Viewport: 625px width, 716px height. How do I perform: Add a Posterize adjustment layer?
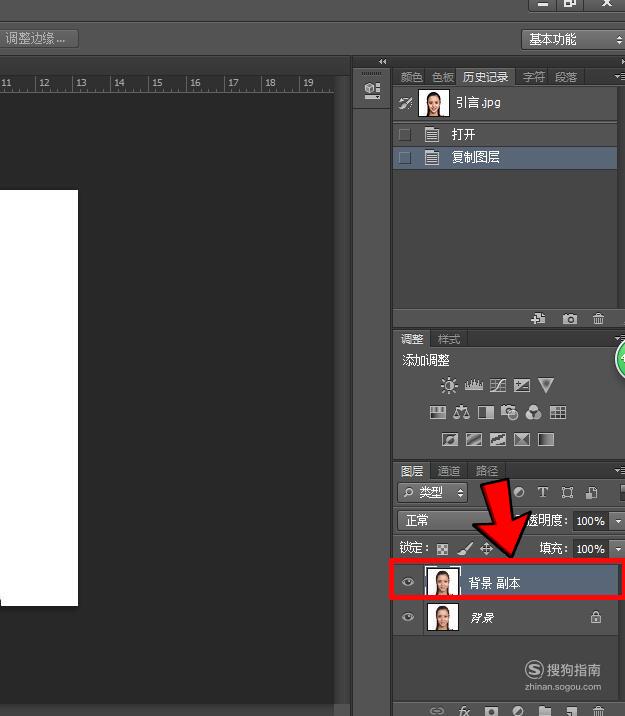(x=473, y=440)
